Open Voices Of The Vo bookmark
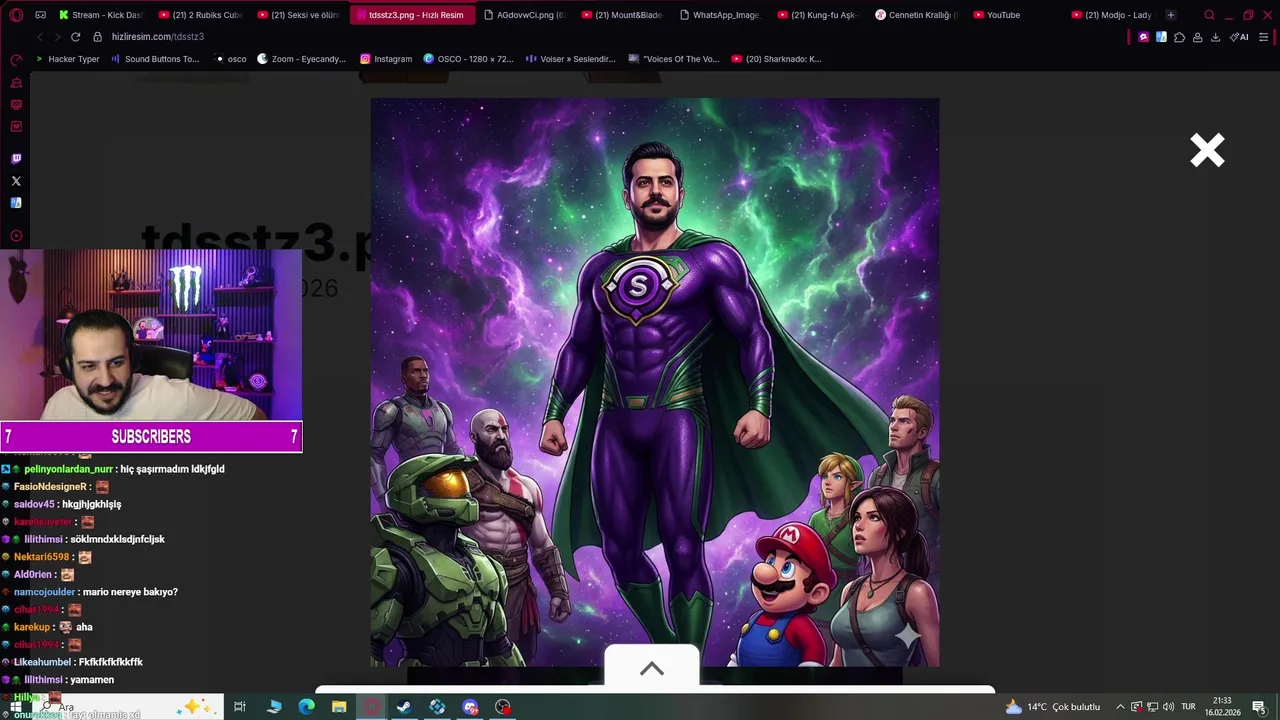The image size is (1280, 720). click(674, 59)
